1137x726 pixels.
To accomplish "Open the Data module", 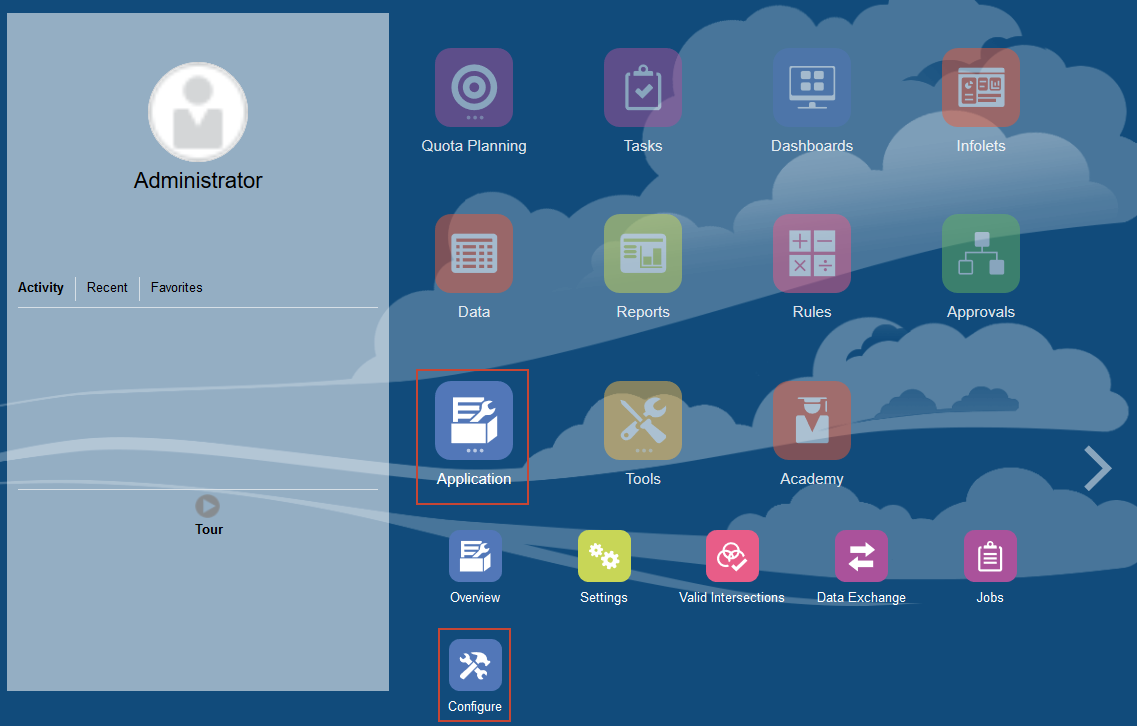I will click(473, 254).
